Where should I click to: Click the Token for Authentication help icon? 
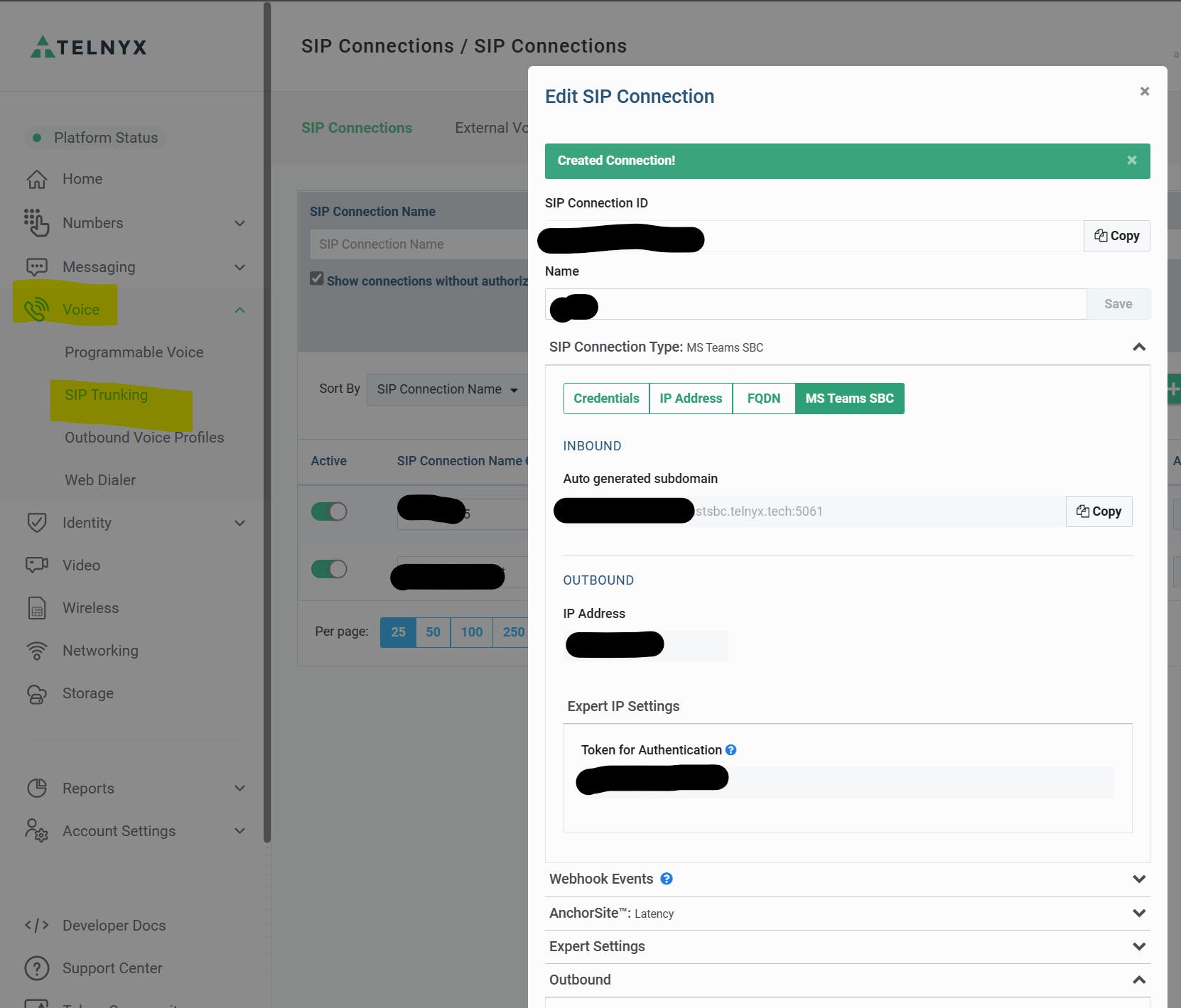coord(730,749)
